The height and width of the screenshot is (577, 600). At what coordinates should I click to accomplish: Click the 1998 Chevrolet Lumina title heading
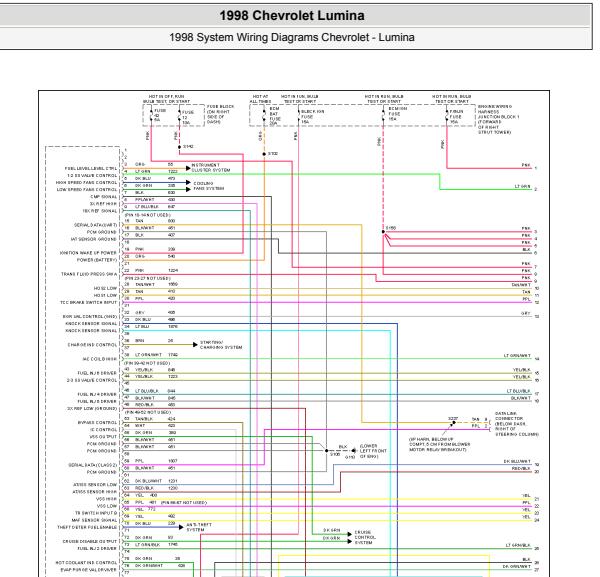[x=292, y=16]
